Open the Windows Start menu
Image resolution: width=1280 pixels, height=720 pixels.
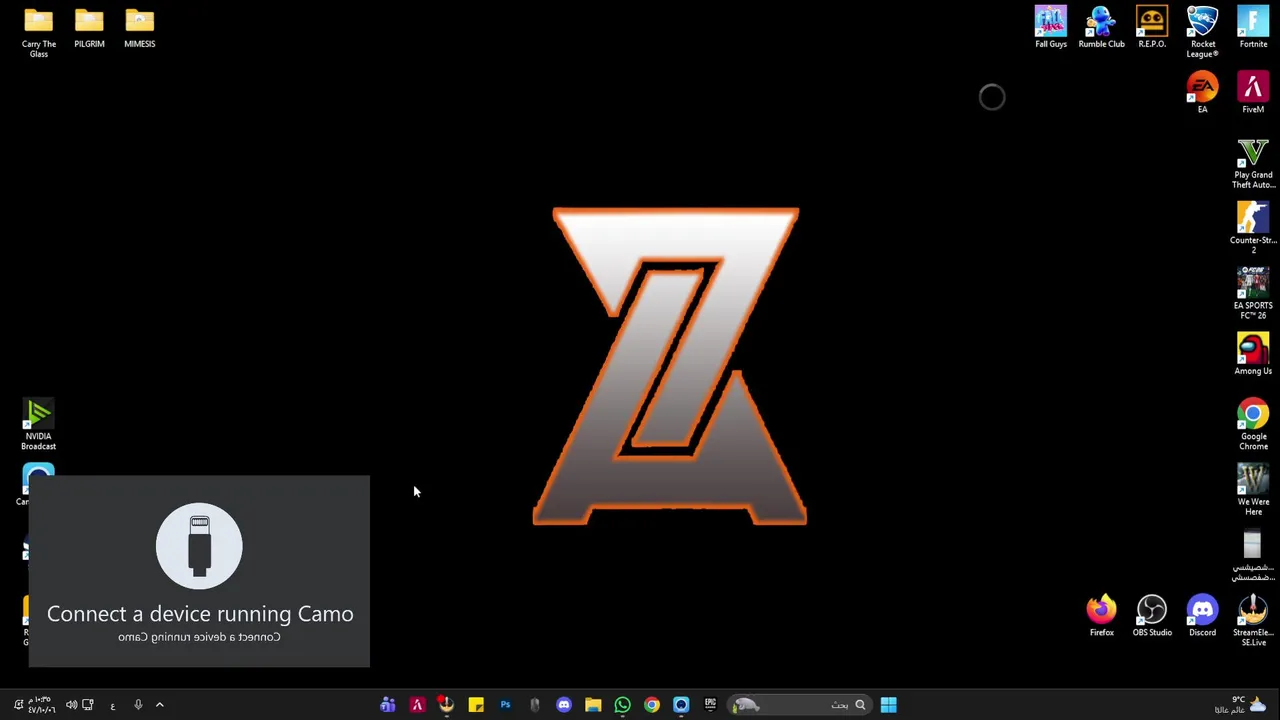tap(888, 705)
